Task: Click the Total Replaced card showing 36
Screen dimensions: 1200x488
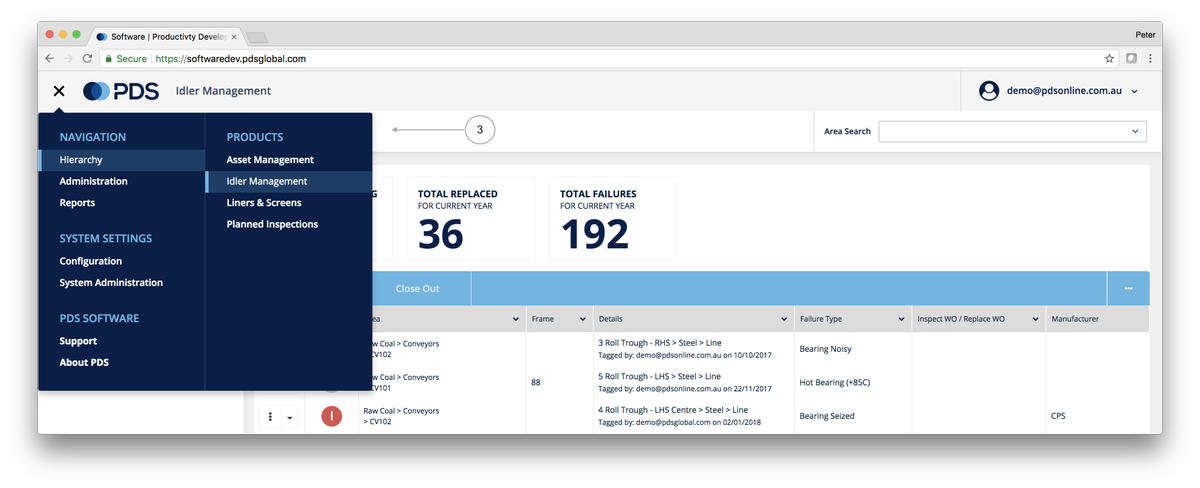Action: click(x=471, y=218)
